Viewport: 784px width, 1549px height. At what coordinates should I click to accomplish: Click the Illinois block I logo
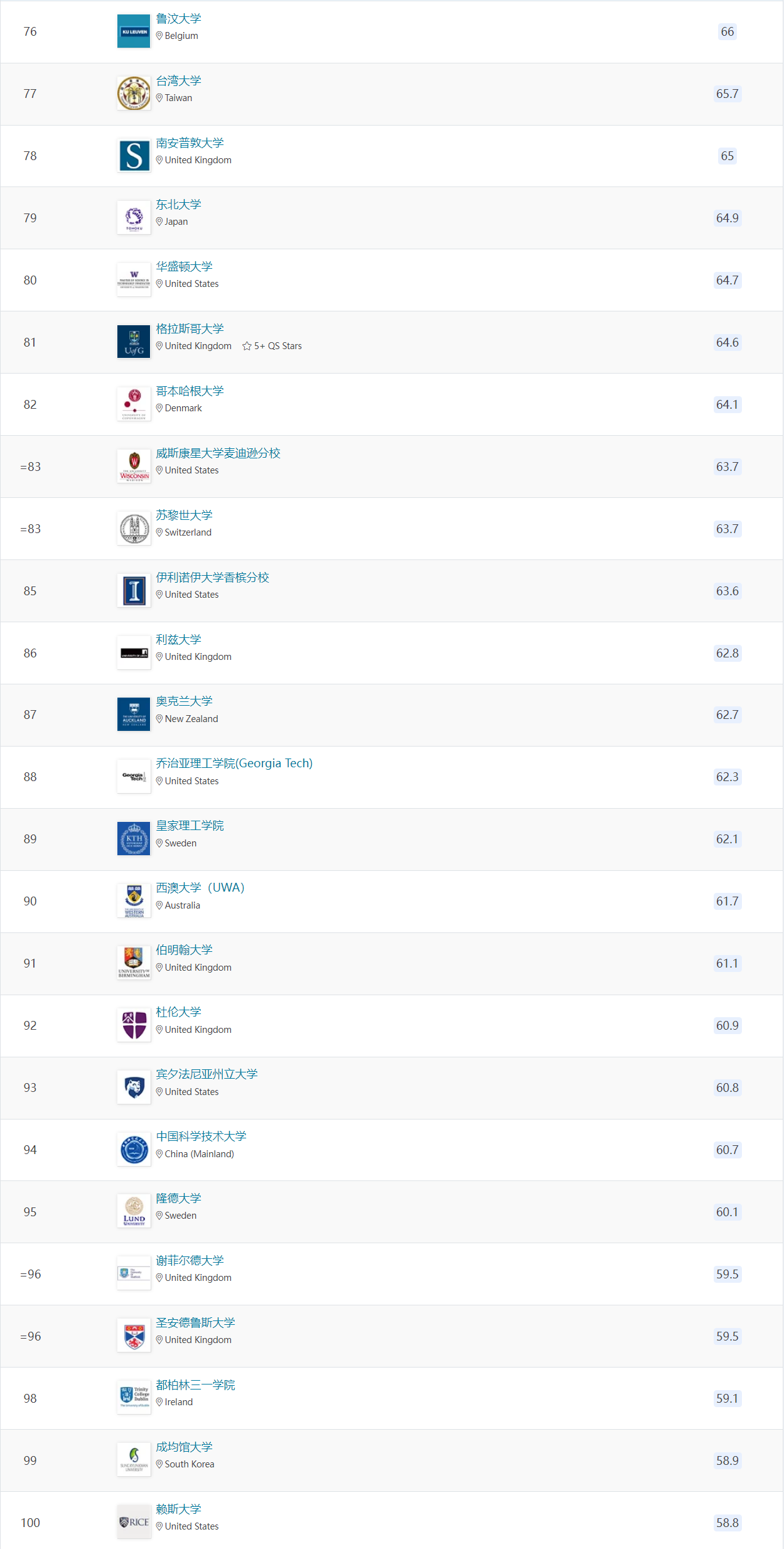pos(134,591)
